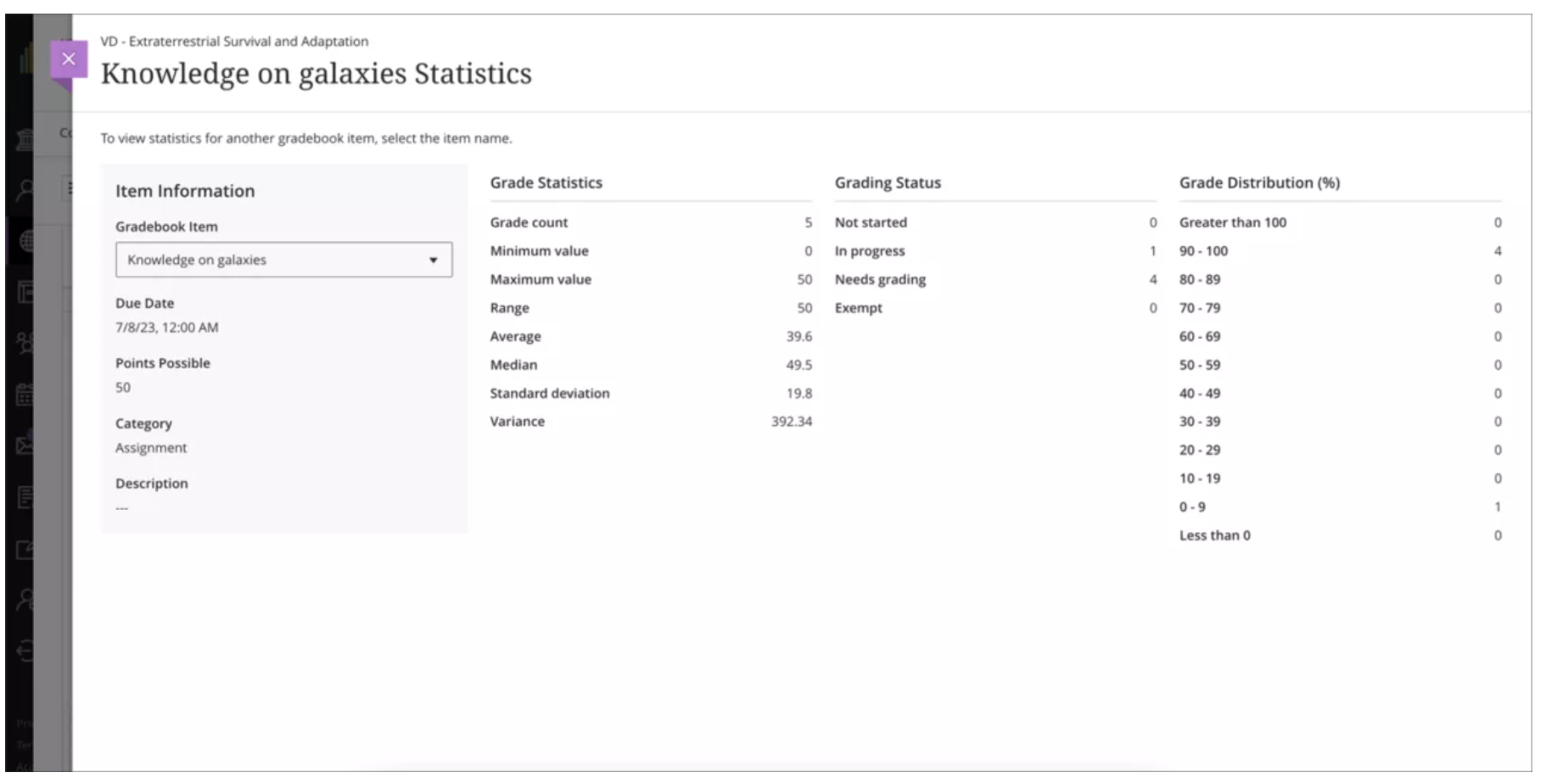This screenshot has height=784, width=1546.
Task: Click the course name above the title
Action: point(234,41)
